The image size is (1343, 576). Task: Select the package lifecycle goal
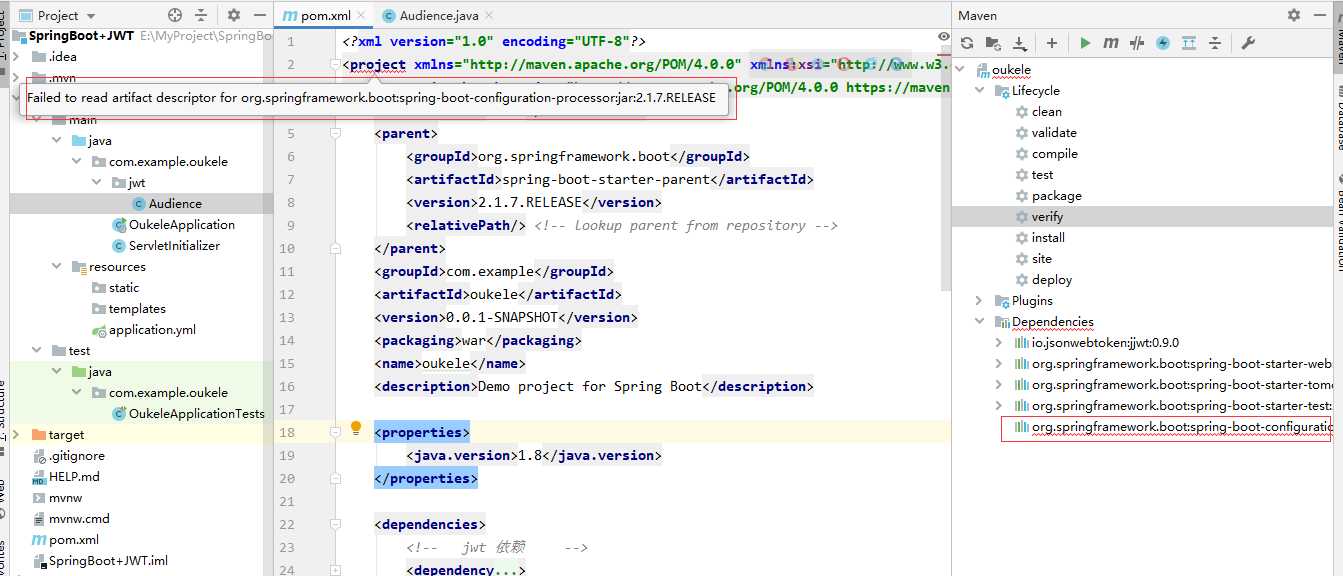(x=1056, y=196)
